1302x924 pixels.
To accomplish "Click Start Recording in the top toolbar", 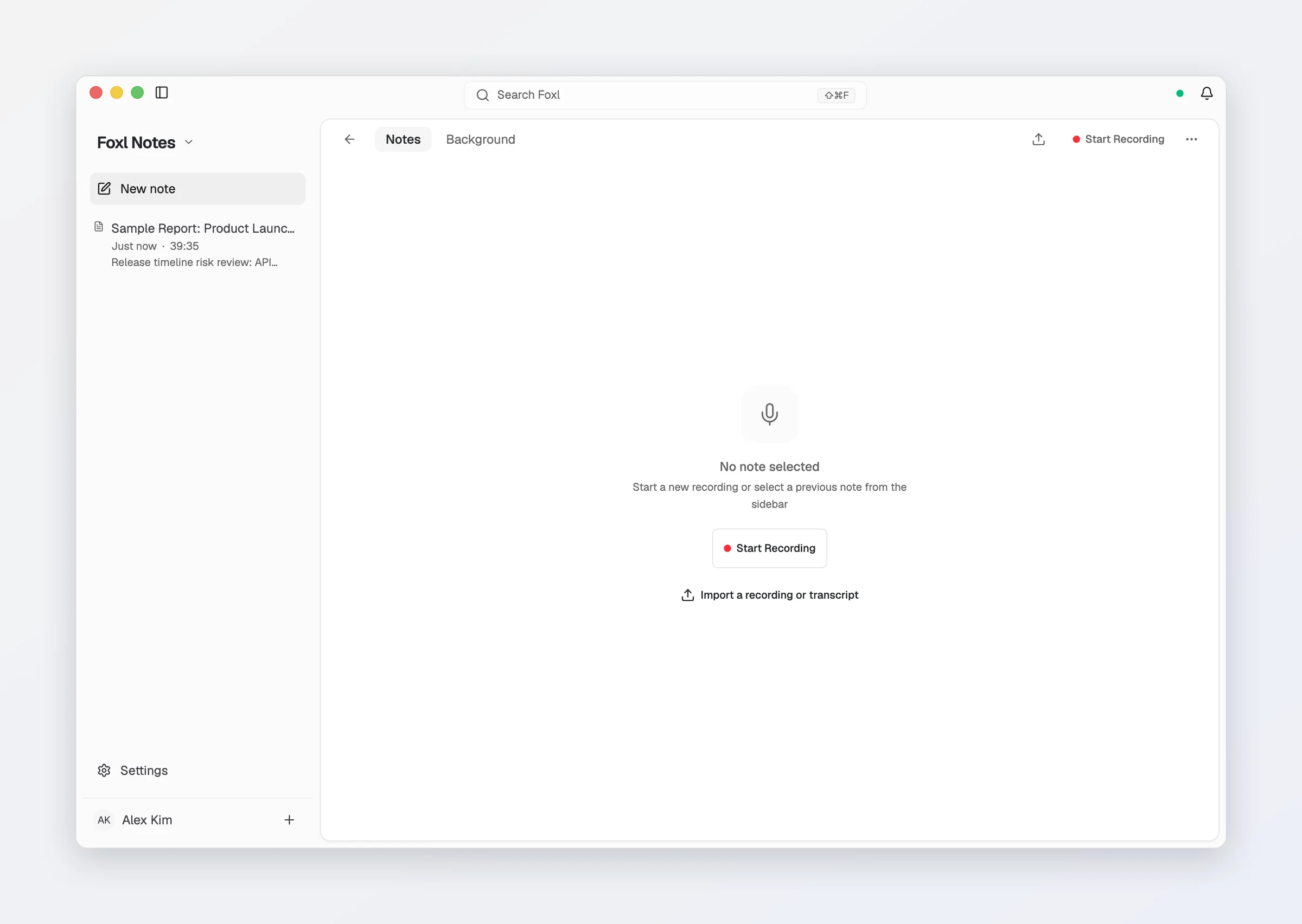I will pos(1118,139).
